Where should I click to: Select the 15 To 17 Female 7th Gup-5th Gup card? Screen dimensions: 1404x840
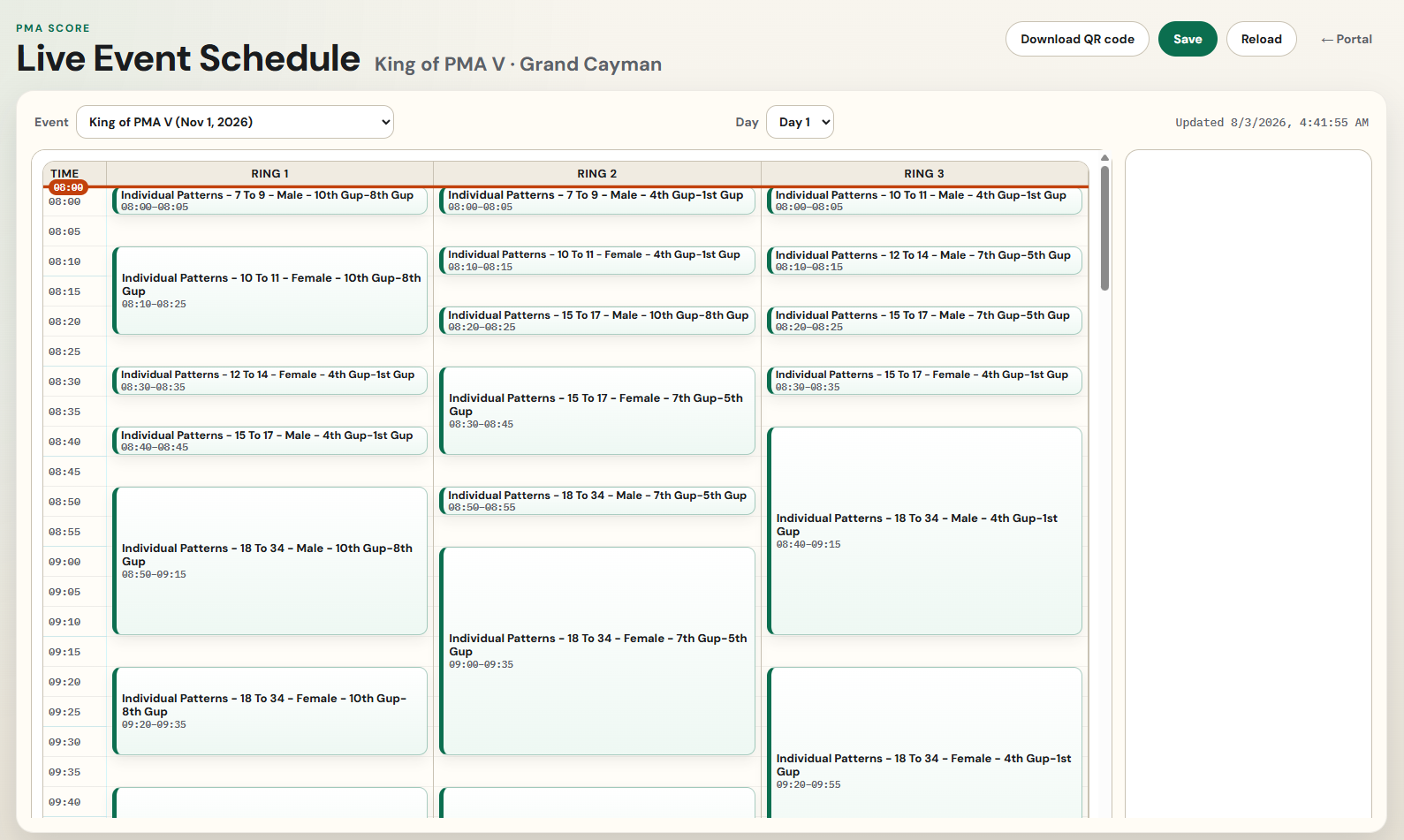pyautogui.click(x=597, y=411)
